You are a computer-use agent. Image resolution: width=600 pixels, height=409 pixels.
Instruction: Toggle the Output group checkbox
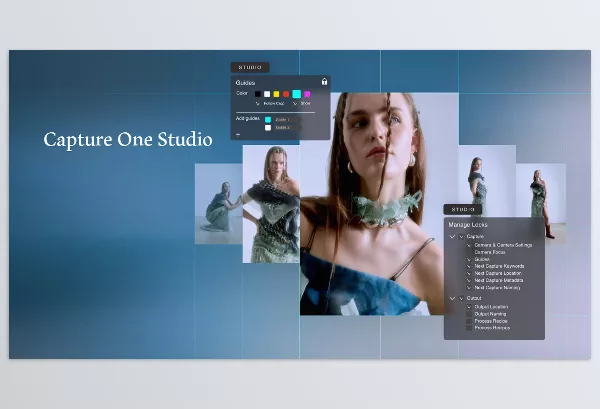tap(461, 298)
